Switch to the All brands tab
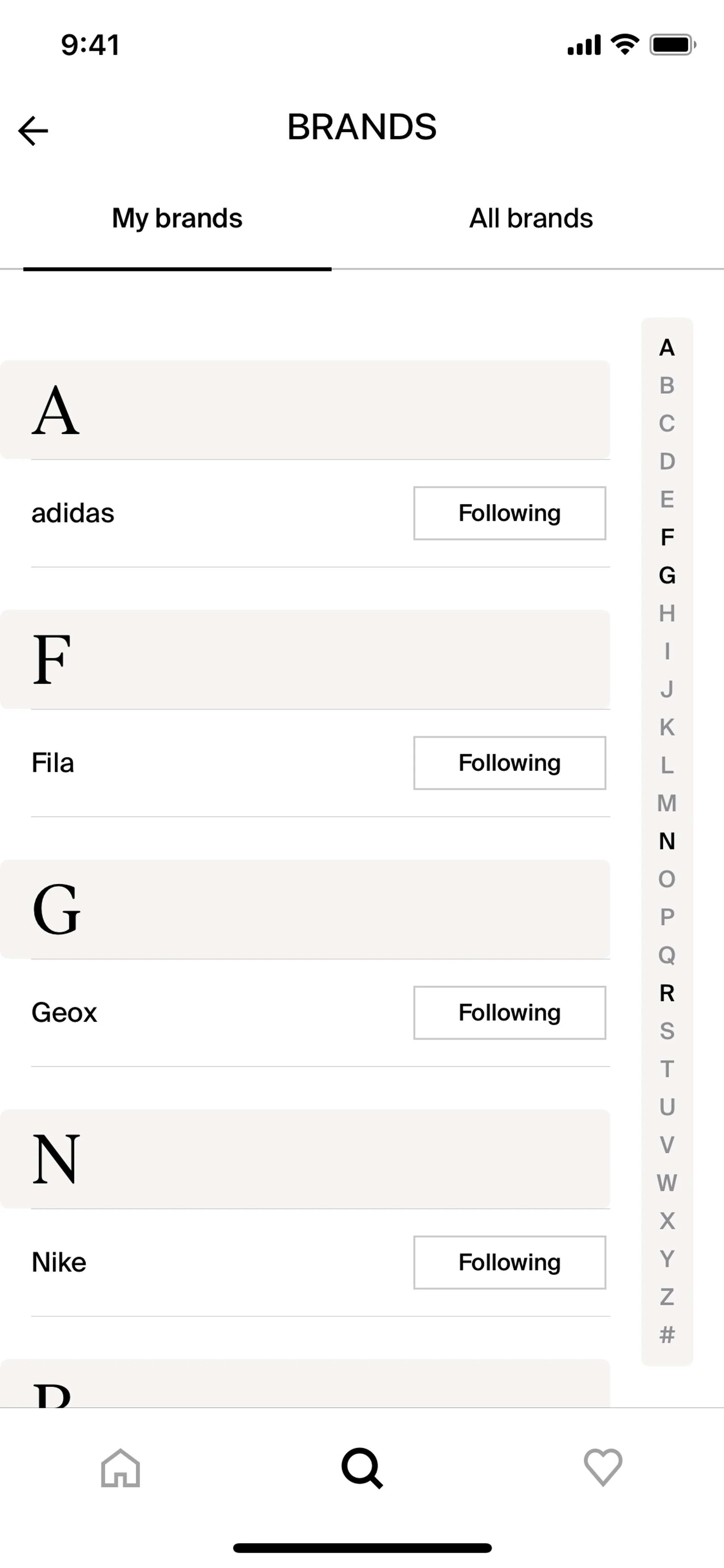 click(x=531, y=218)
